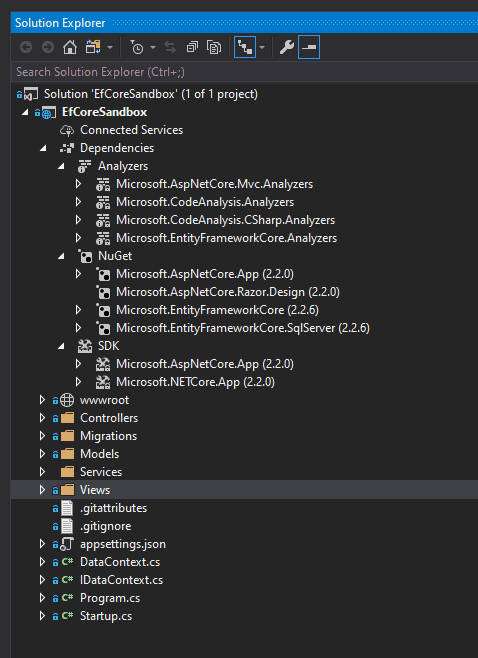Click the Sync with Active Document icon
The width and height of the screenshot is (478, 658).
[x=170, y=47]
